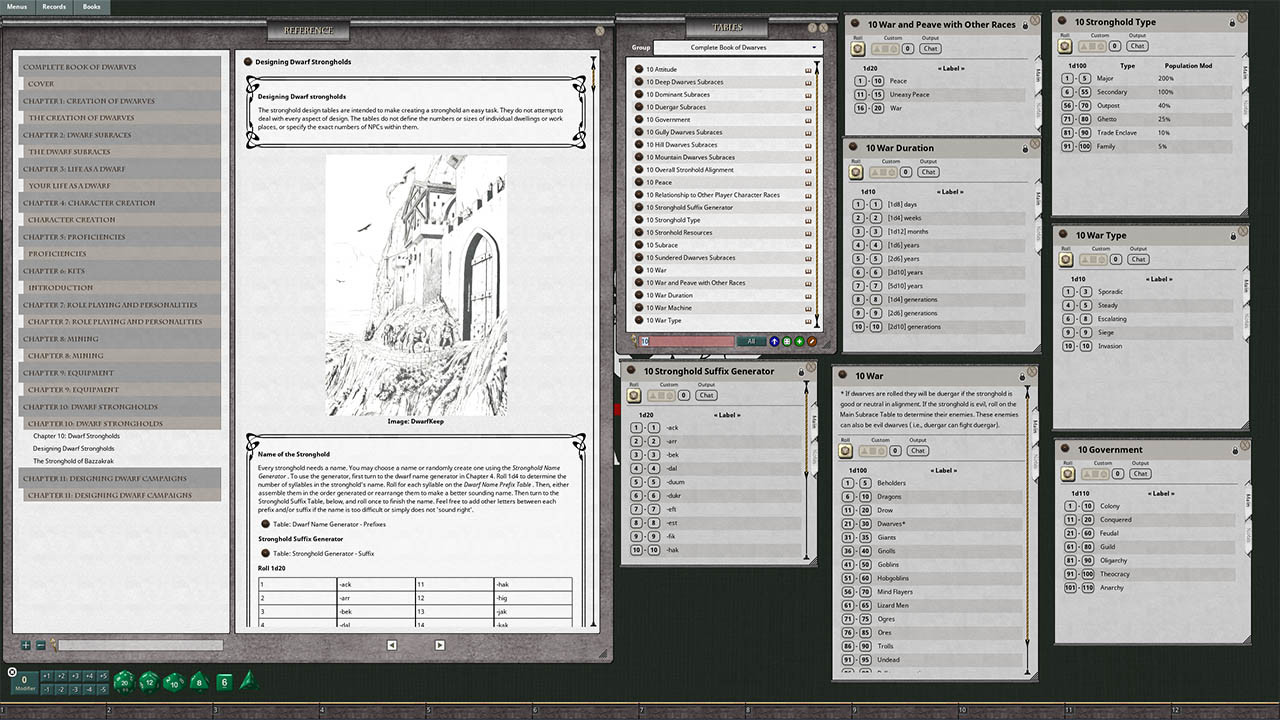1280x720 pixels.
Task: Click the Roll die button on 10 War Duration
Action: pos(856,172)
